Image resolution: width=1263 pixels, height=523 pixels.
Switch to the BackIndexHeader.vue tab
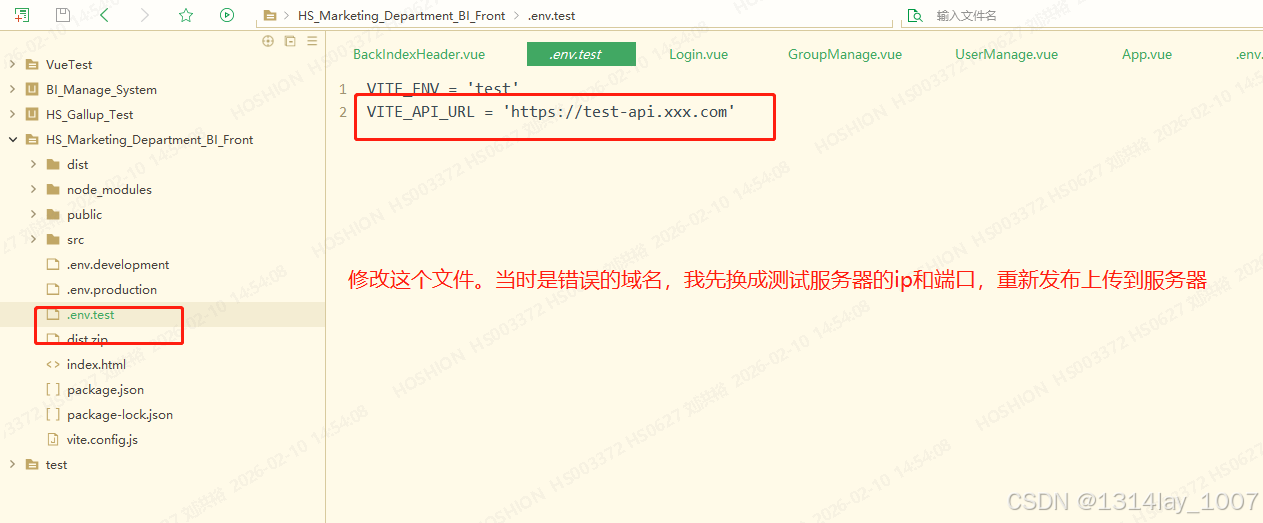point(419,54)
